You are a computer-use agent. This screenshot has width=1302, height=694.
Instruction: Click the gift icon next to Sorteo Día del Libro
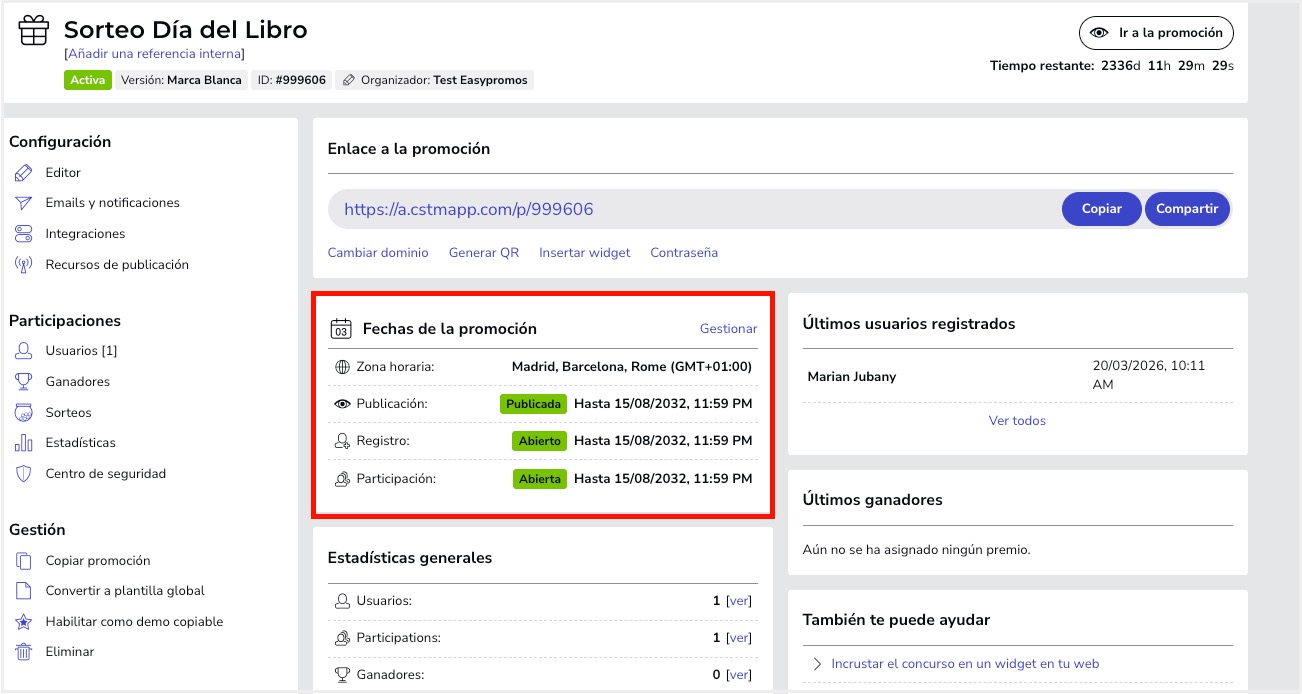click(x=33, y=29)
